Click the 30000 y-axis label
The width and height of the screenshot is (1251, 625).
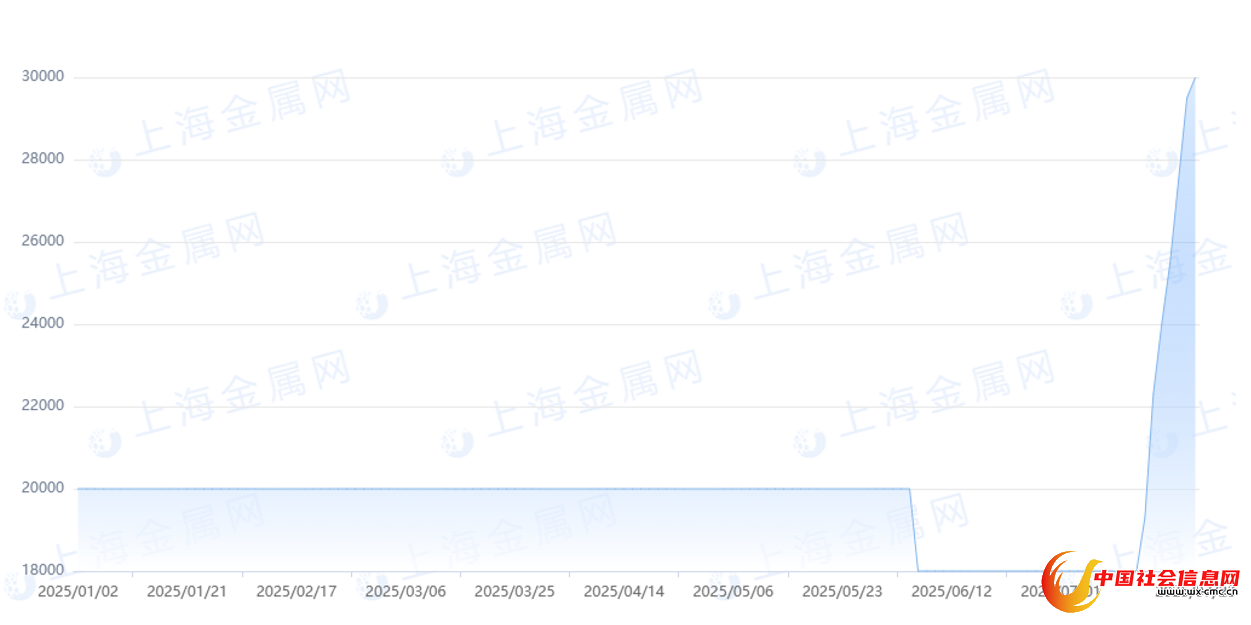(43, 77)
